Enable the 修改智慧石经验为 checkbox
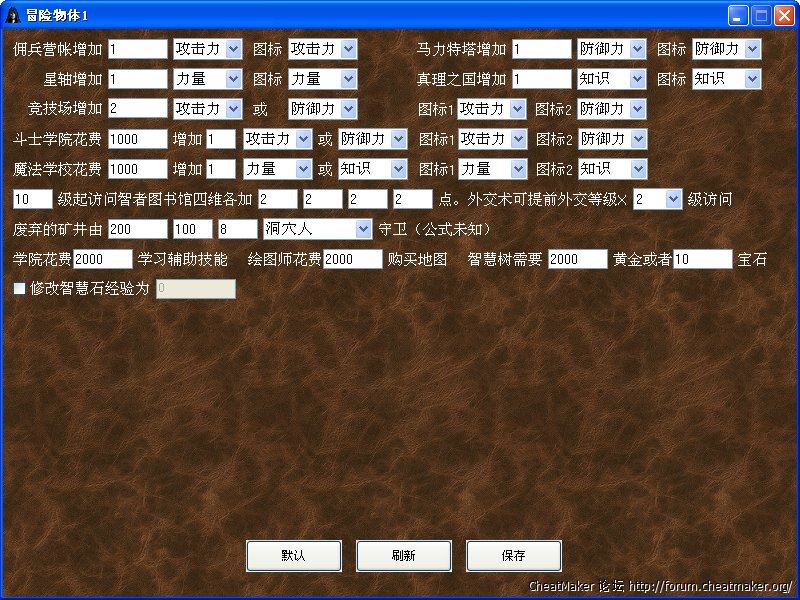Viewport: 800px width, 600px height. coord(19,289)
